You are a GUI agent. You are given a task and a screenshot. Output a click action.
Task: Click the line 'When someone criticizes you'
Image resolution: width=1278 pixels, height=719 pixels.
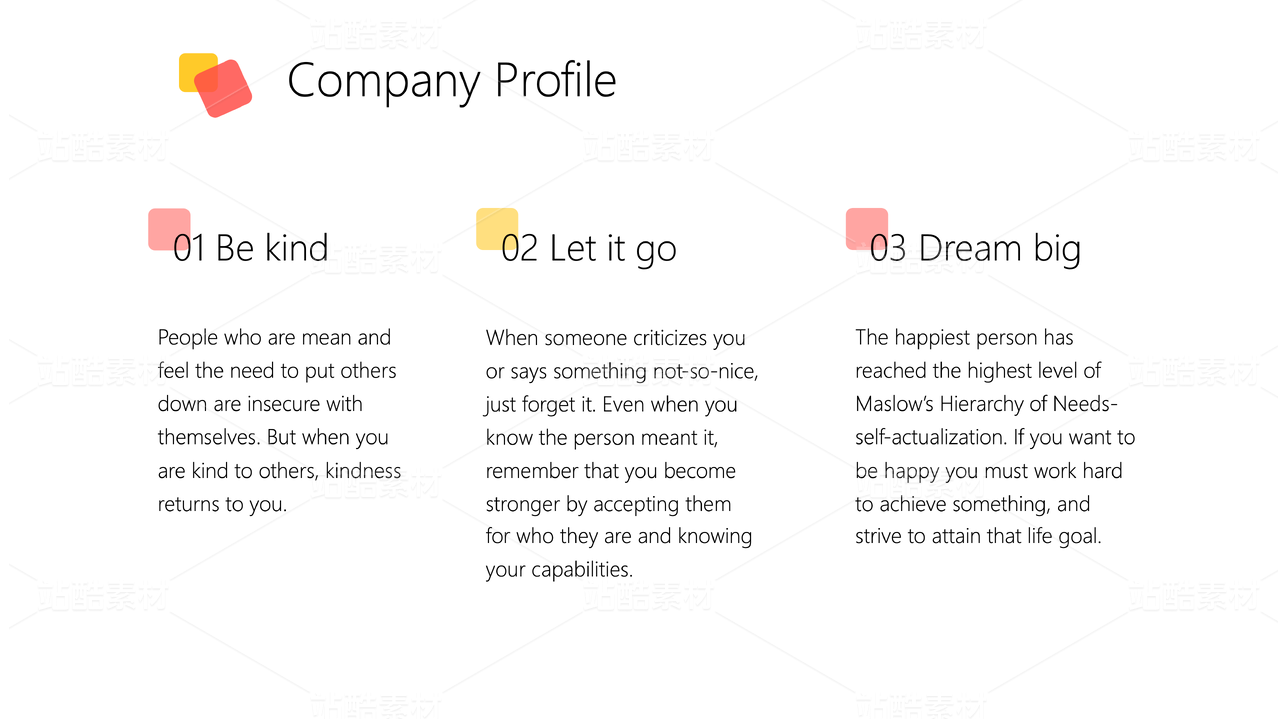click(616, 338)
